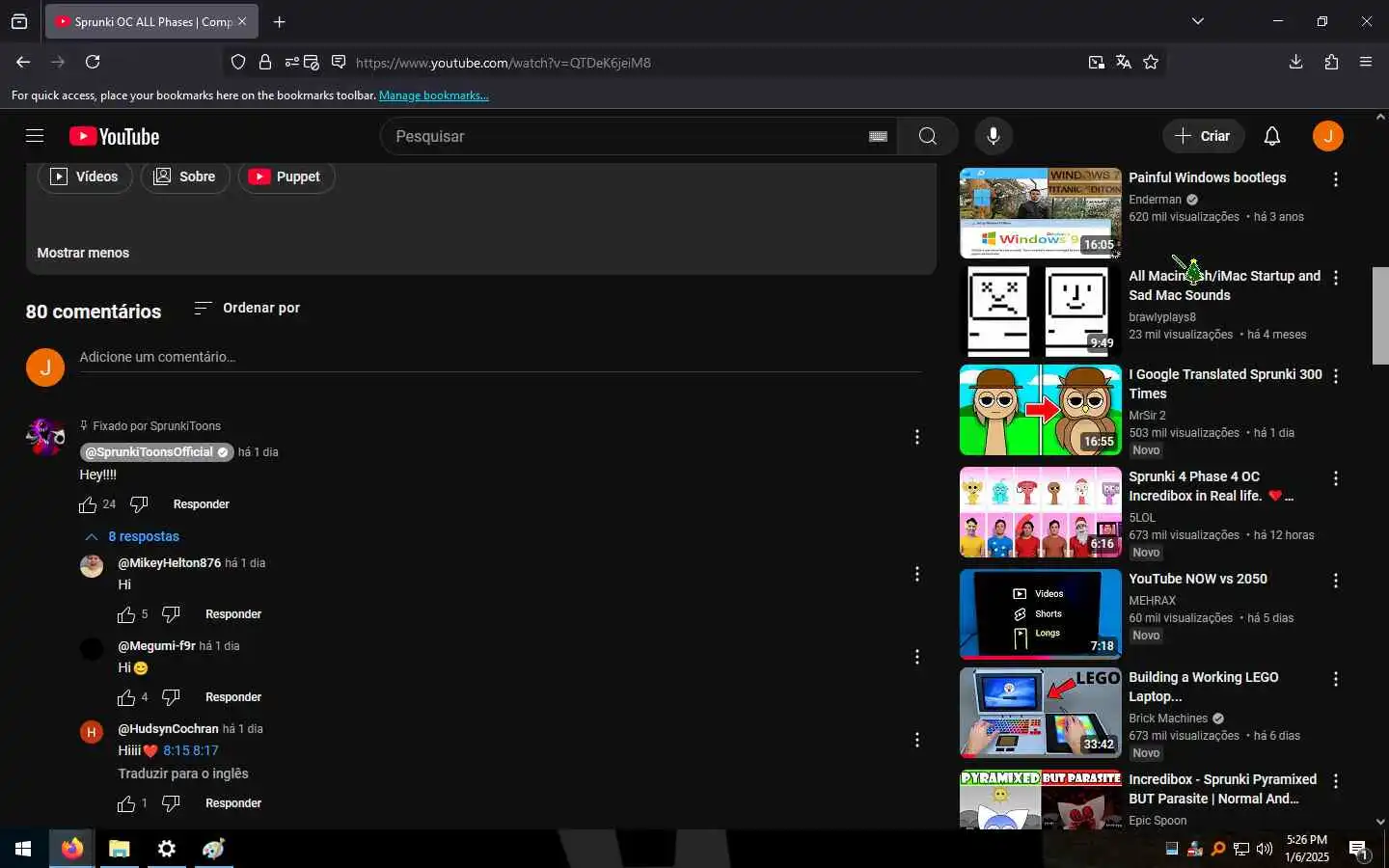Open Windows notification center

coord(1358,850)
